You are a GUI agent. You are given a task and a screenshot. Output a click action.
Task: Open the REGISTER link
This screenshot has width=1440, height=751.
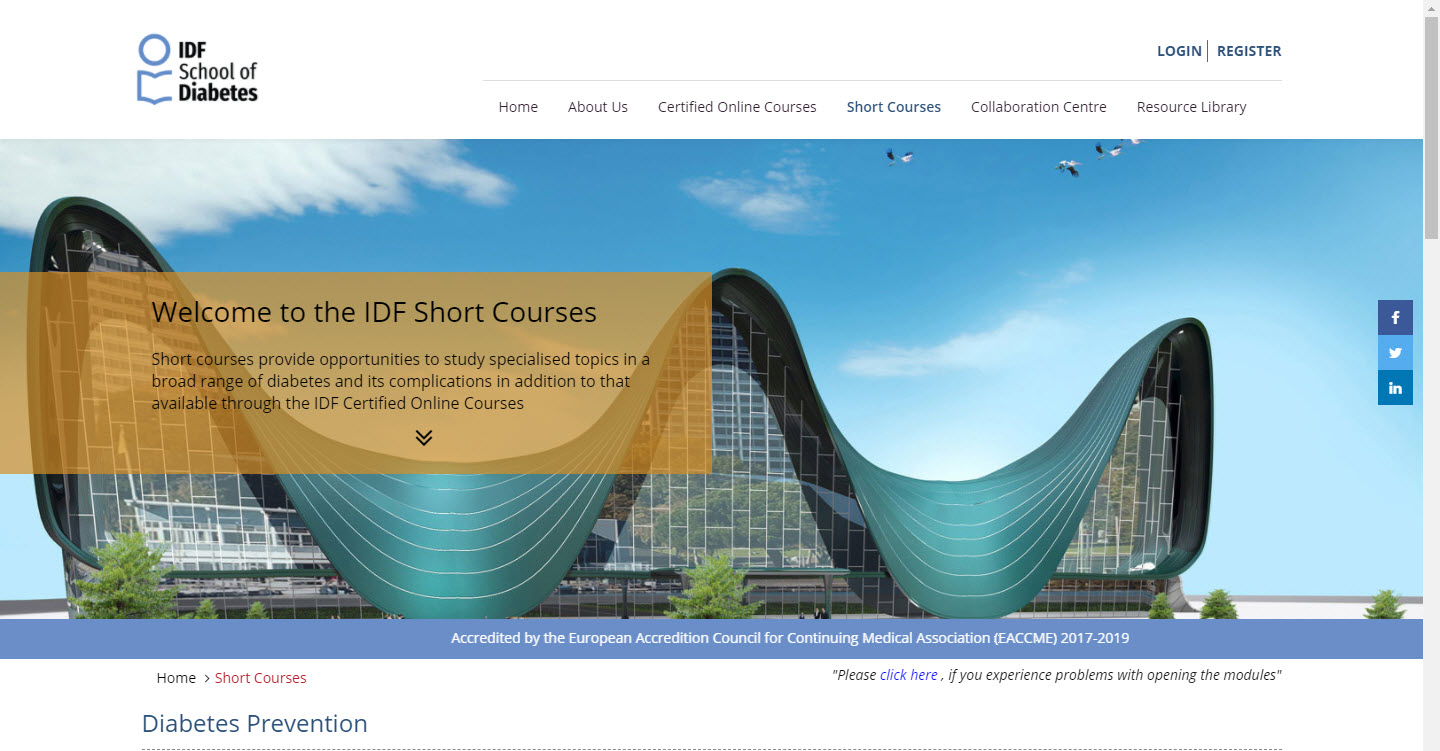(1248, 51)
